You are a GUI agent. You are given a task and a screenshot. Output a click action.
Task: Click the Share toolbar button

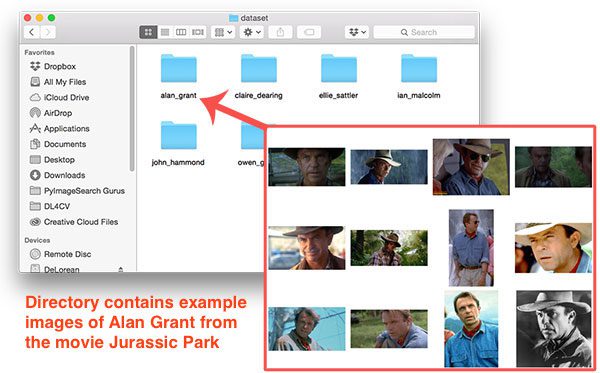(280, 32)
